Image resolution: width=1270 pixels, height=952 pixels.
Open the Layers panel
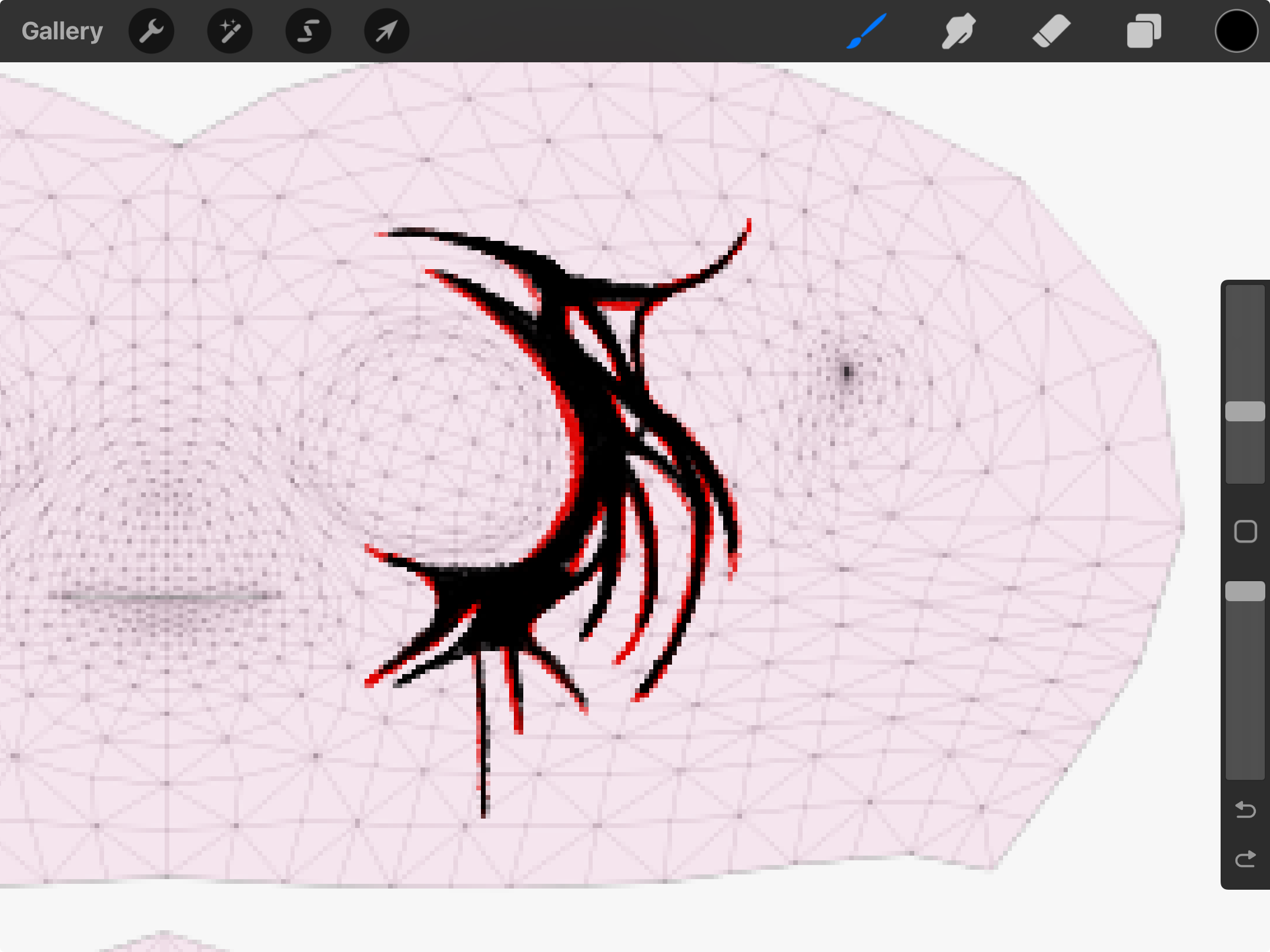click(x=1144, y=31)
